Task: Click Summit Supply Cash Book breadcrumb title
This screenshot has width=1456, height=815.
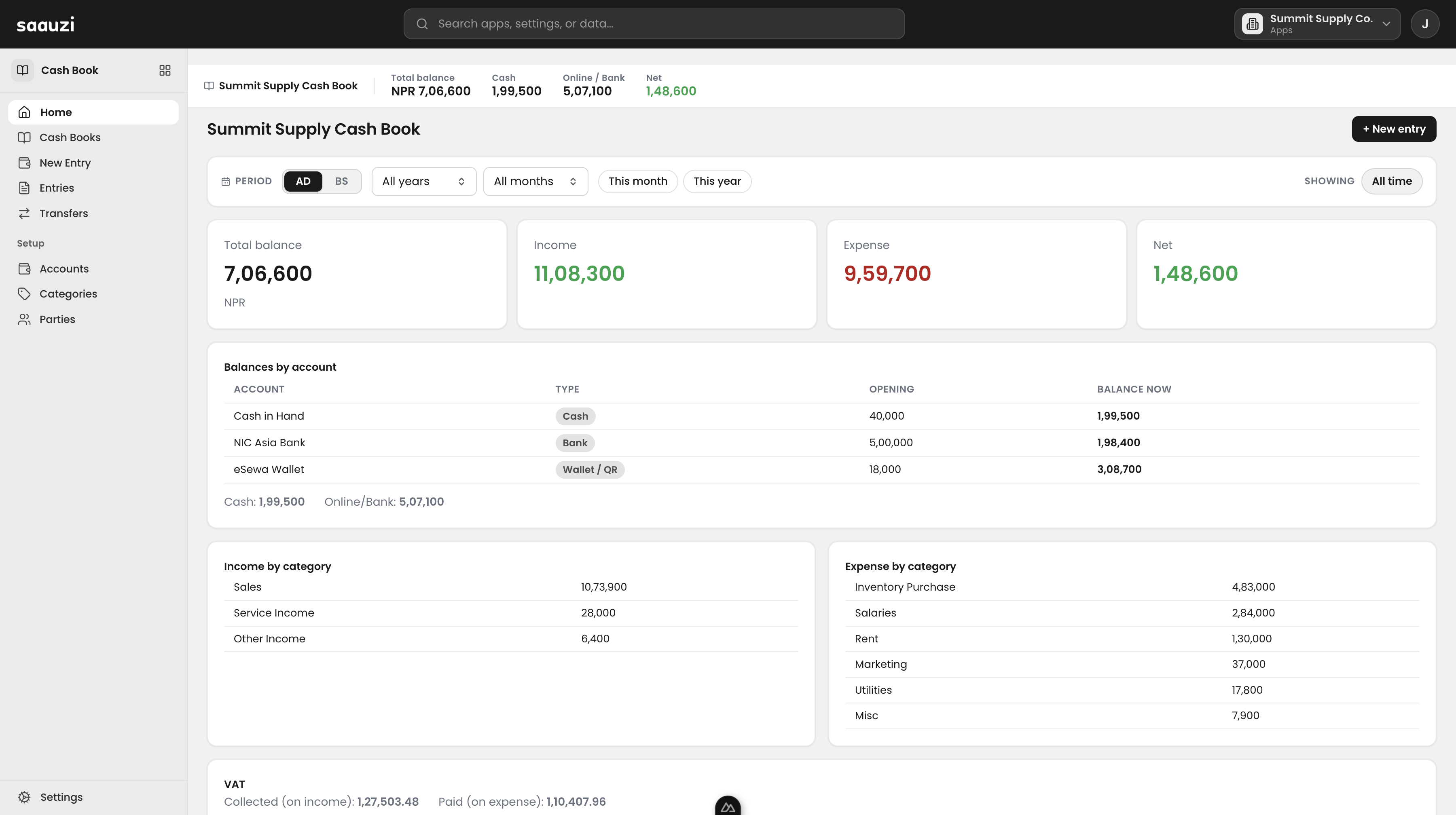Action: coord(288,86)
